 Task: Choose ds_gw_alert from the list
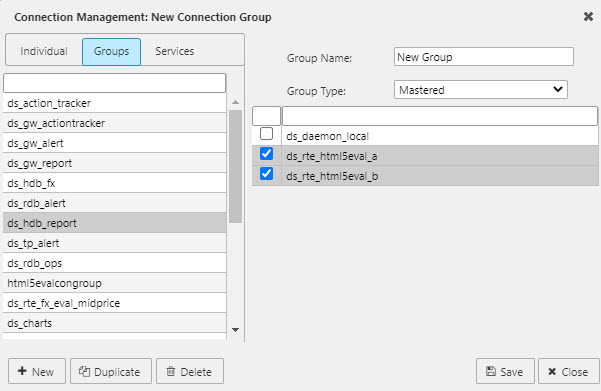point(115,143)
